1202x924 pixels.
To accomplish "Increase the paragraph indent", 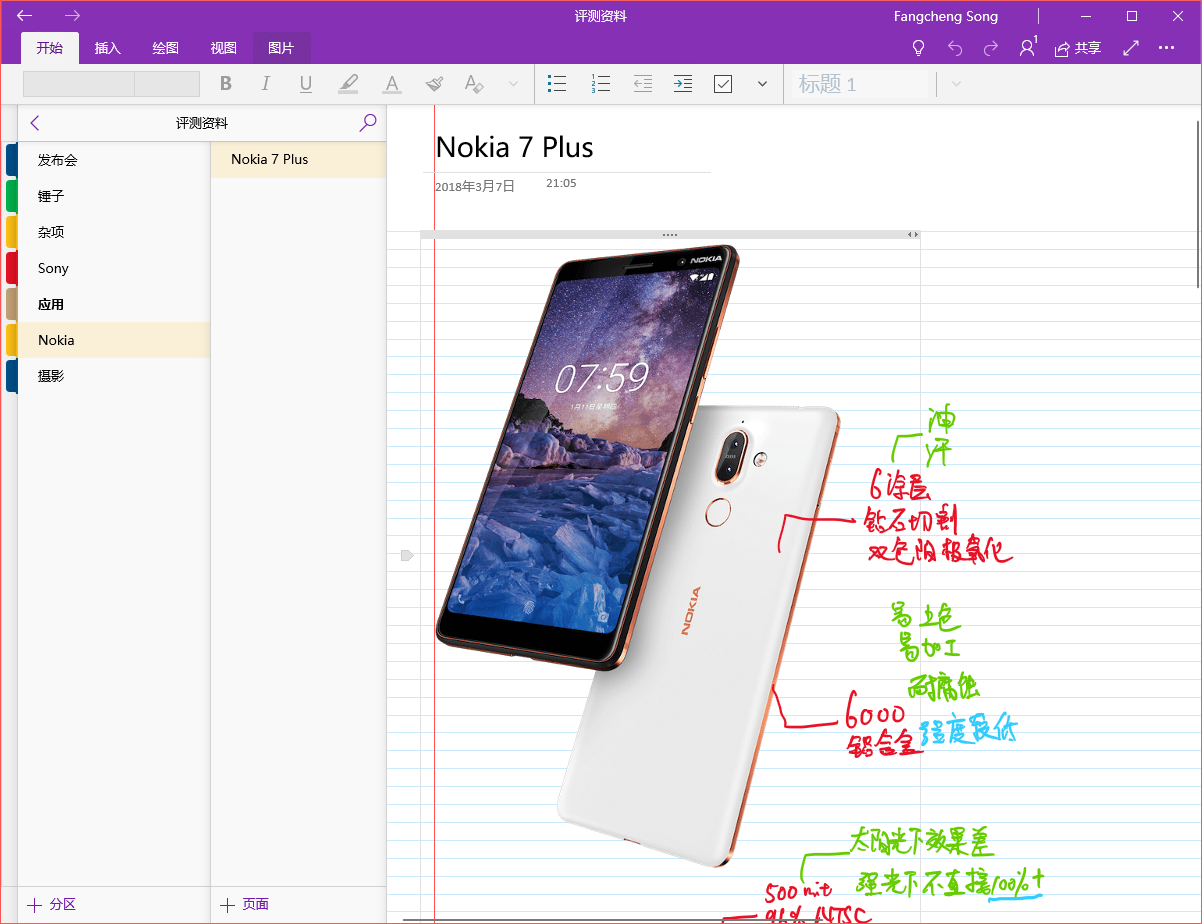I will pos(683,84).
